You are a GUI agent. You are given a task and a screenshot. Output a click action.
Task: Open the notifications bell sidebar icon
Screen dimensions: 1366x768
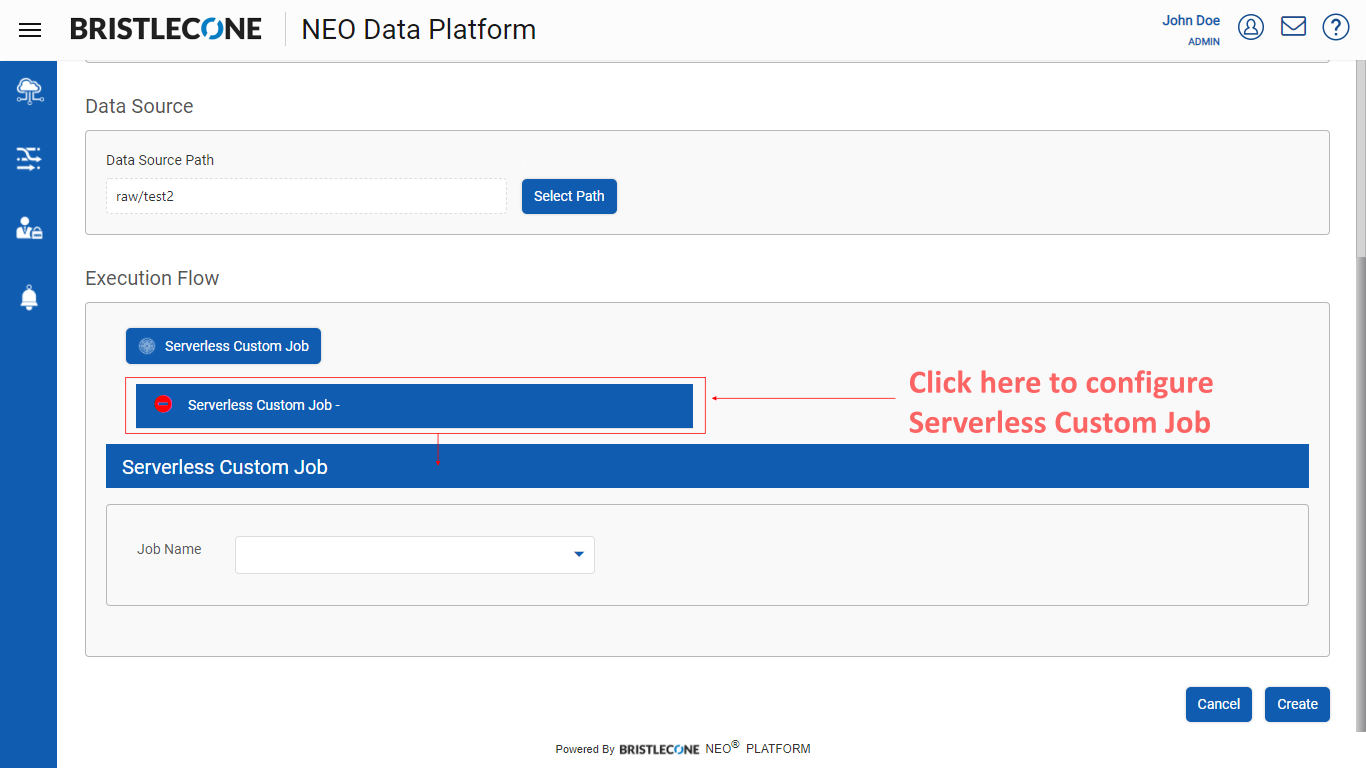29,297
